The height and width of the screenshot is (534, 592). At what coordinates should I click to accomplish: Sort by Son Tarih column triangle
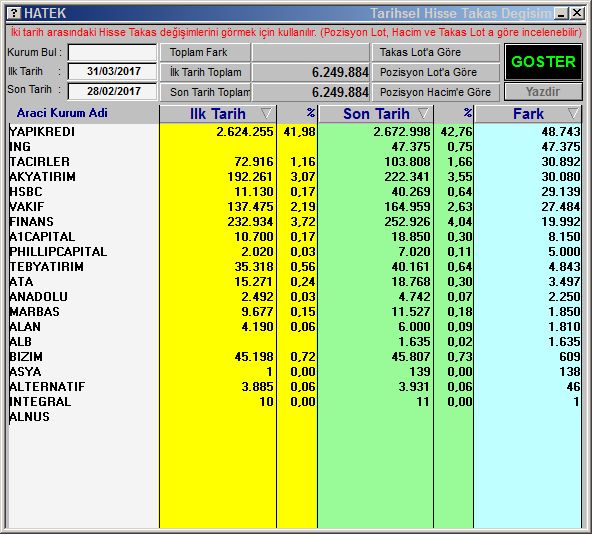click(x=423, y=113)
